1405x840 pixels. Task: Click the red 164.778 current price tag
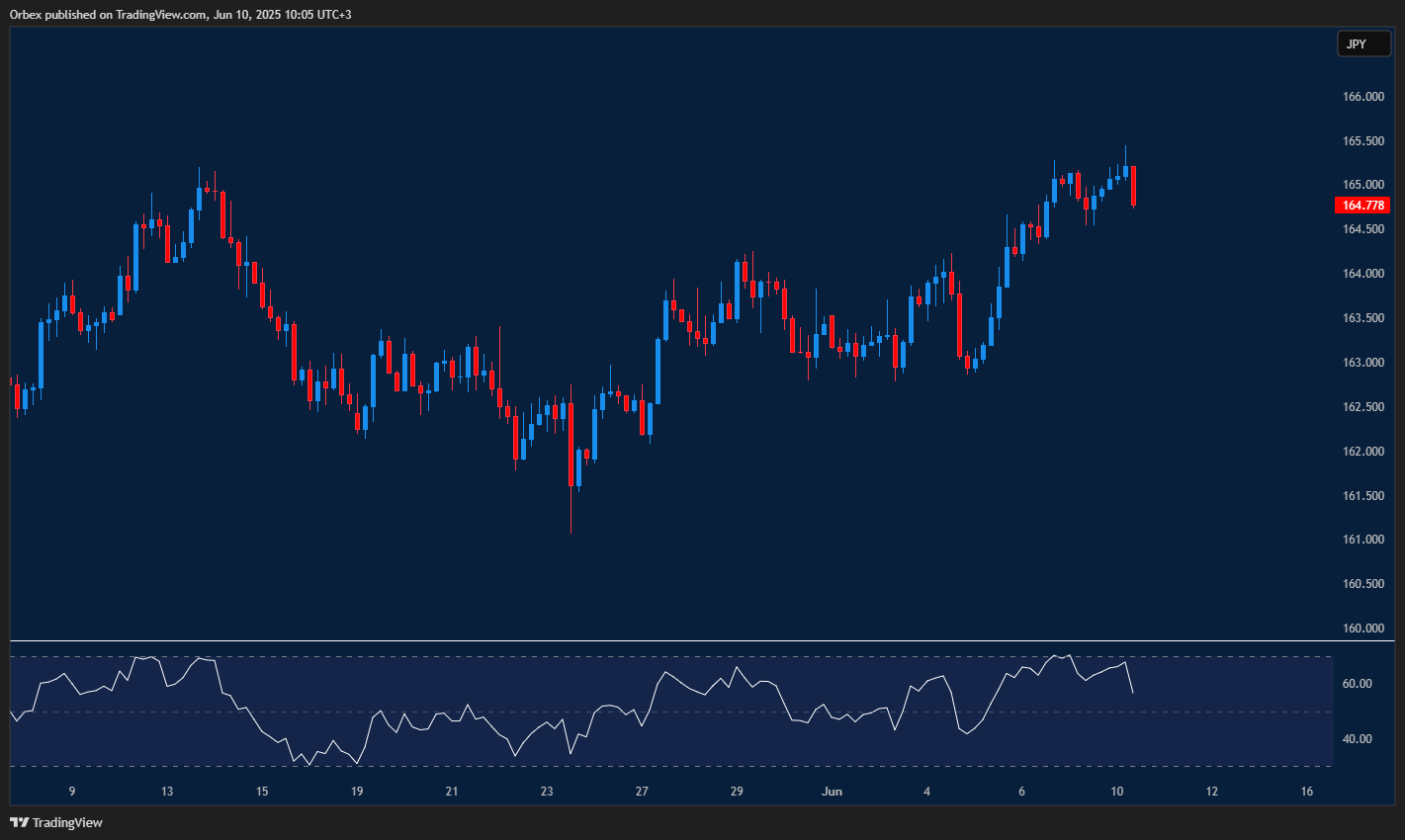(1361, 206)
